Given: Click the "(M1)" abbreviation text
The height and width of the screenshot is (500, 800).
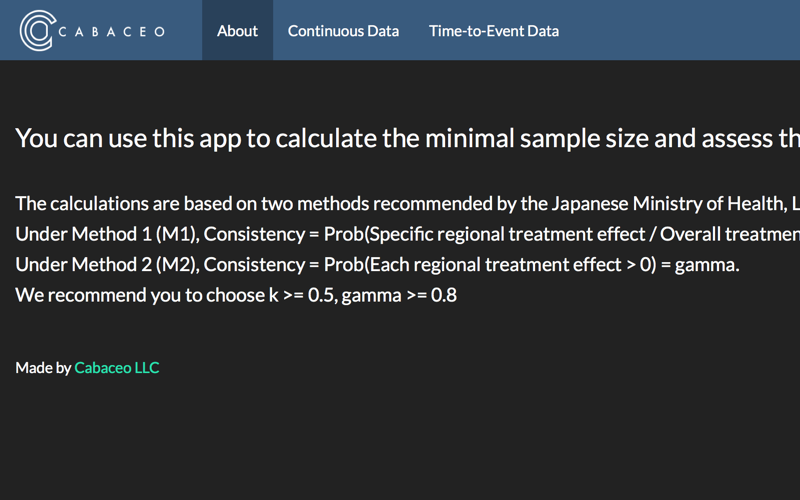Looking at the screenshot, I should point(178,235).
